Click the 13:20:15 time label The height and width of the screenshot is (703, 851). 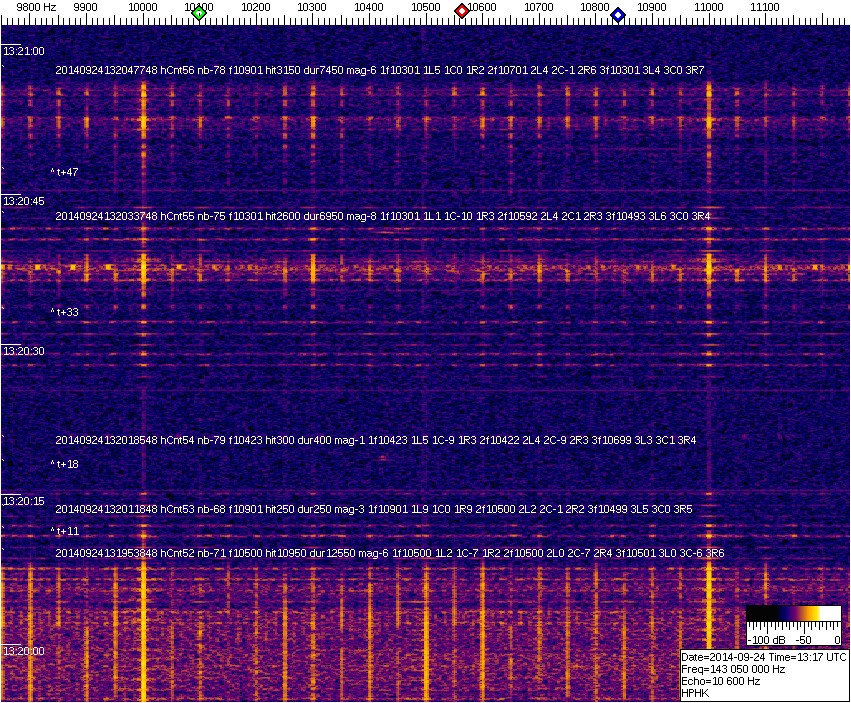(x=23, y=501)
